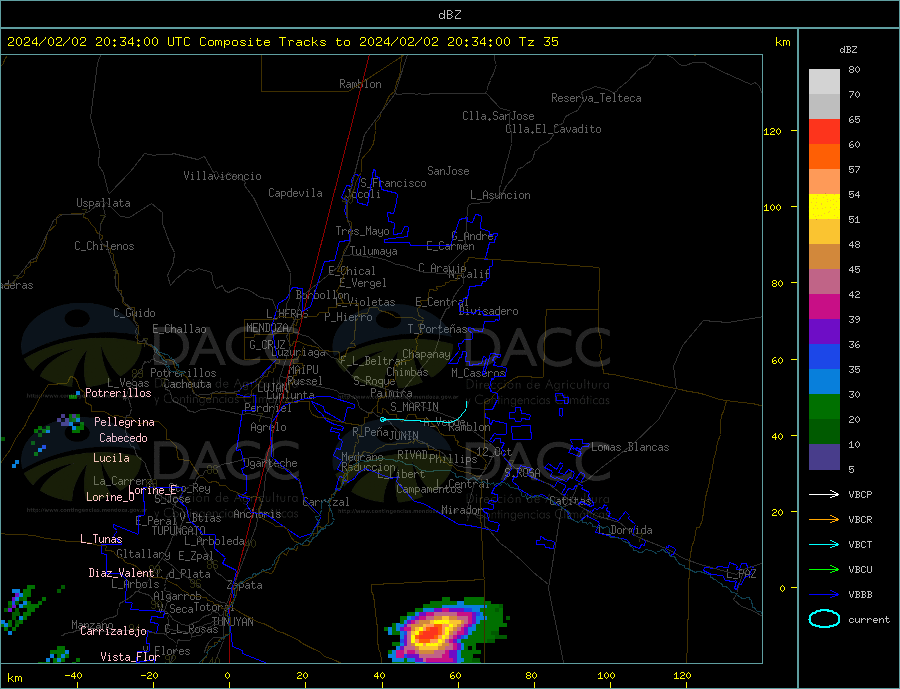Click the Ugarteche label

pos(270,463)
